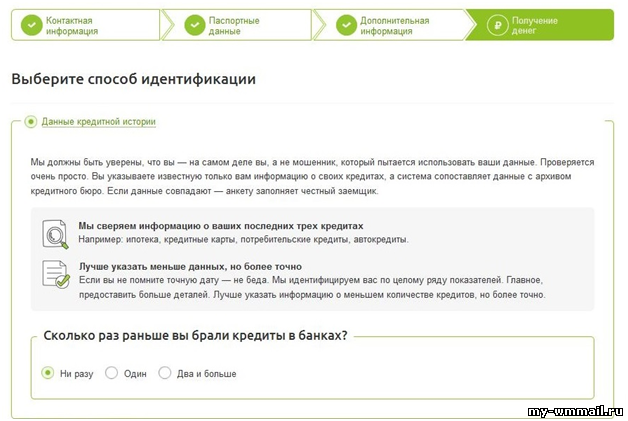The height and width of the screenshot is (421, 628).
Task: Click the green checkmark icon for Контактная информация
Action: point(31,25)
